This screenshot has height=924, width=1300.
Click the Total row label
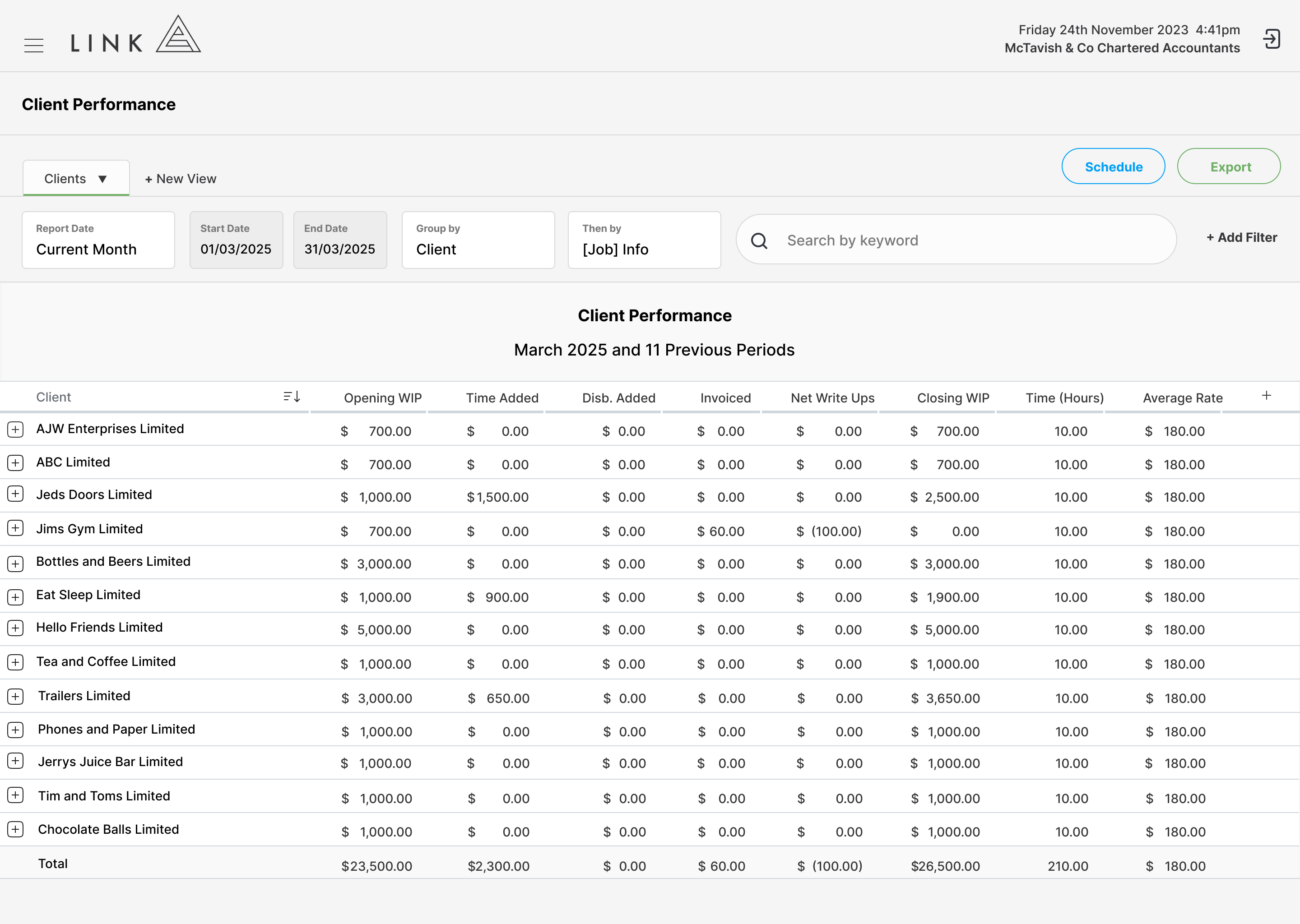click(x=52, y=864)
